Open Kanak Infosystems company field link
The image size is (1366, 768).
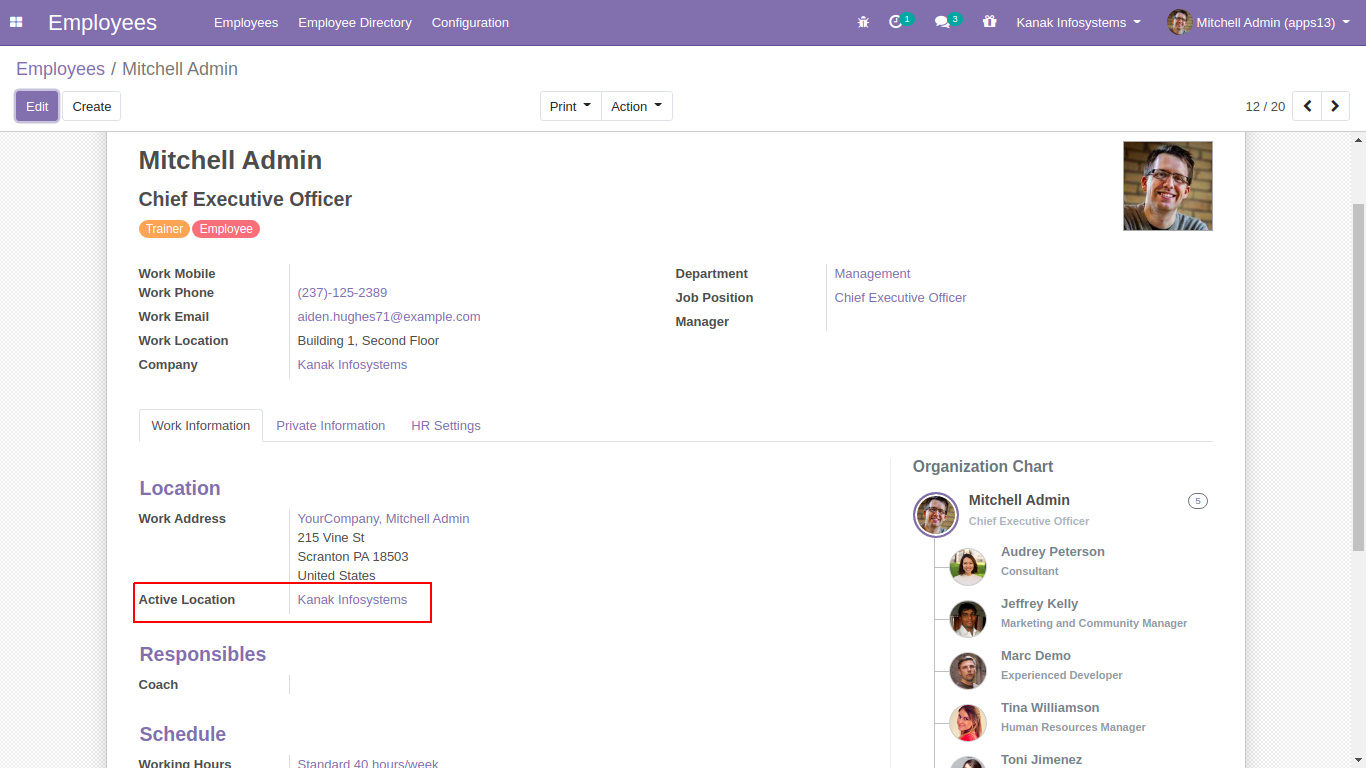352,364
